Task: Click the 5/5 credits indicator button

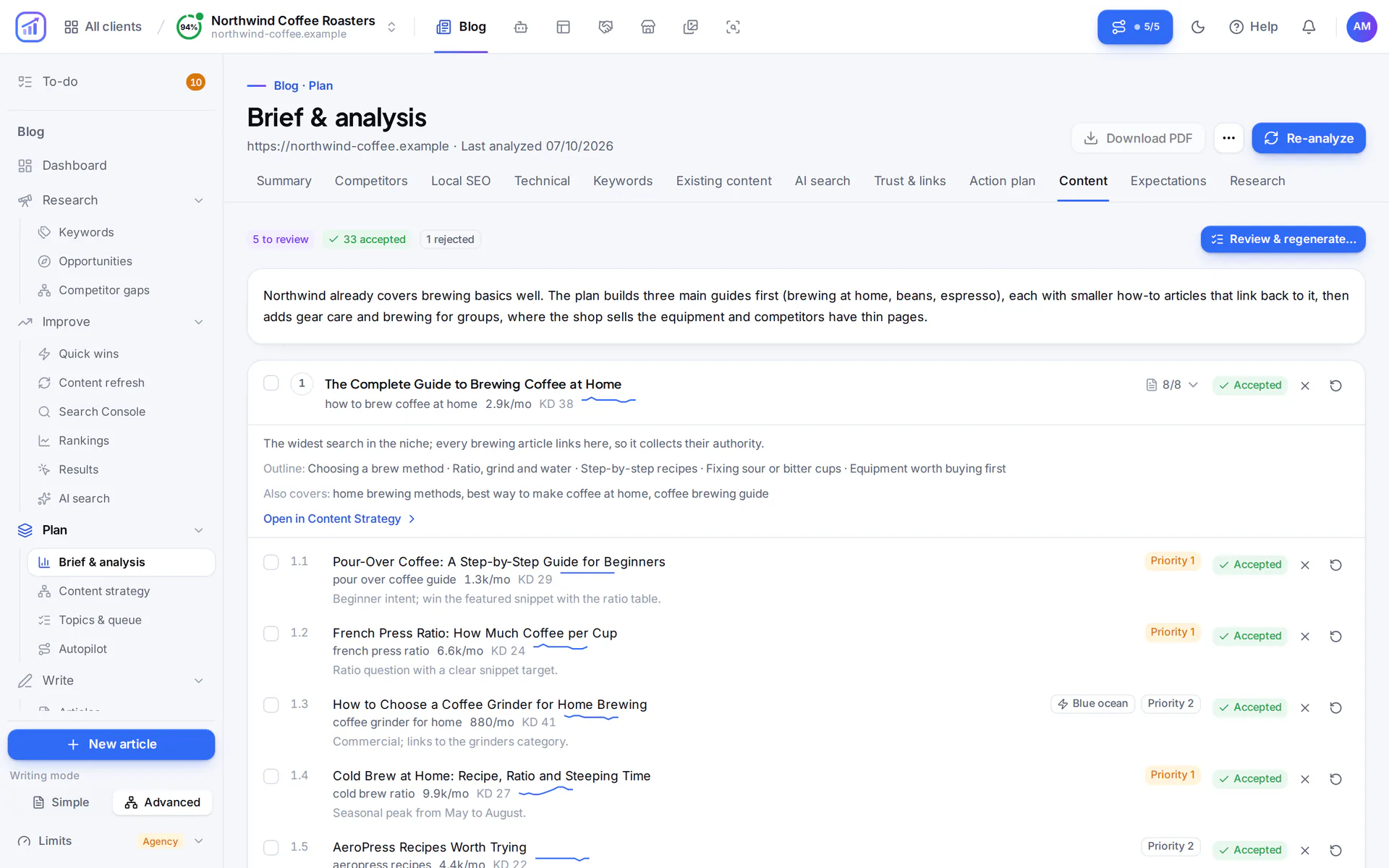Action: [x=1135, y=27]
